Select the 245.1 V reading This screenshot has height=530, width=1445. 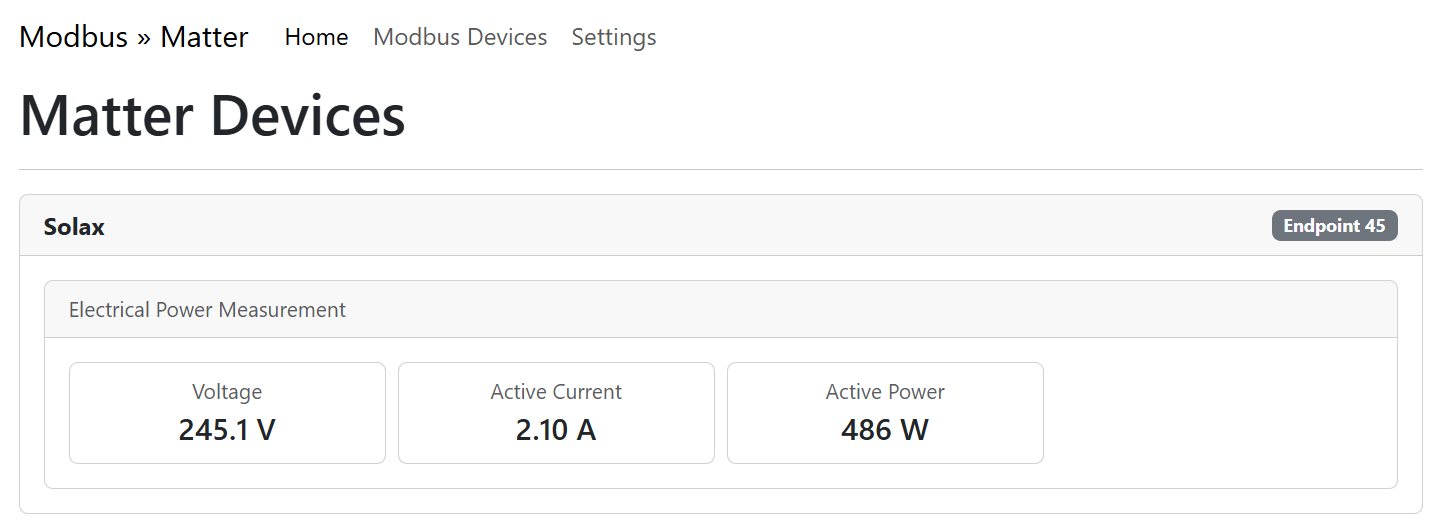pyautogui.click(x=227, y=430)
